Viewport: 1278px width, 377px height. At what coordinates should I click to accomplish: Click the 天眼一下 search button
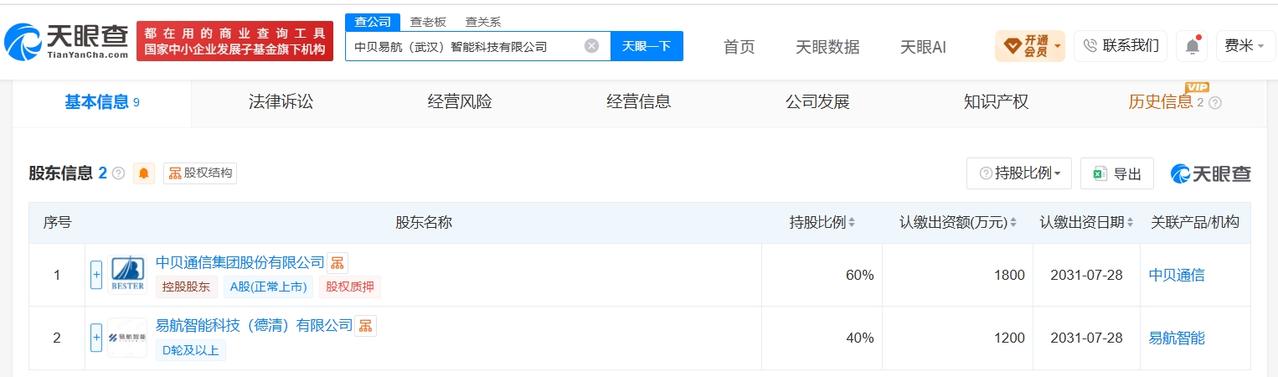pyautogui.click(x=647, y=46)
